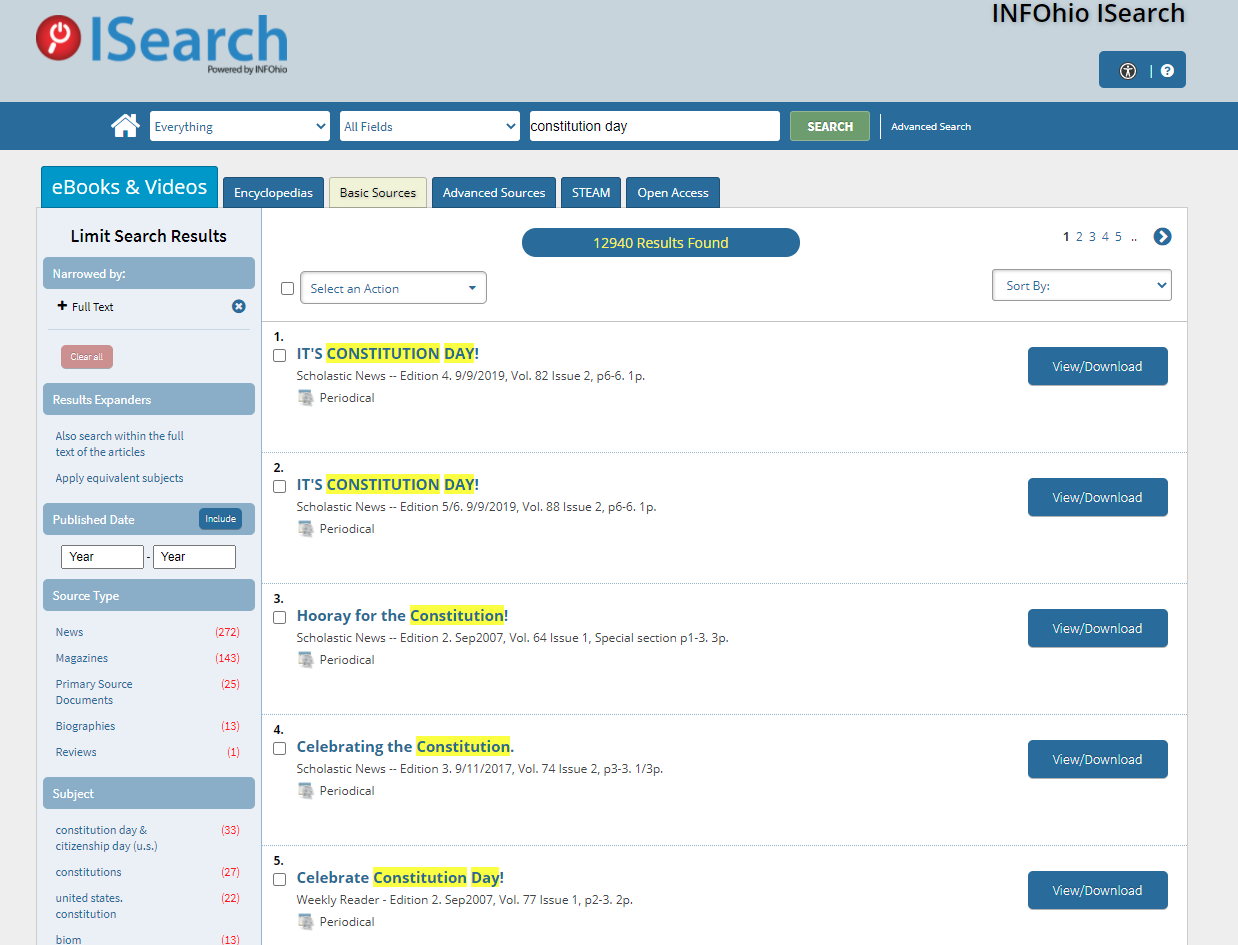
Task: Tick the checkbox for result 1
Action: [x=280, y=355]
